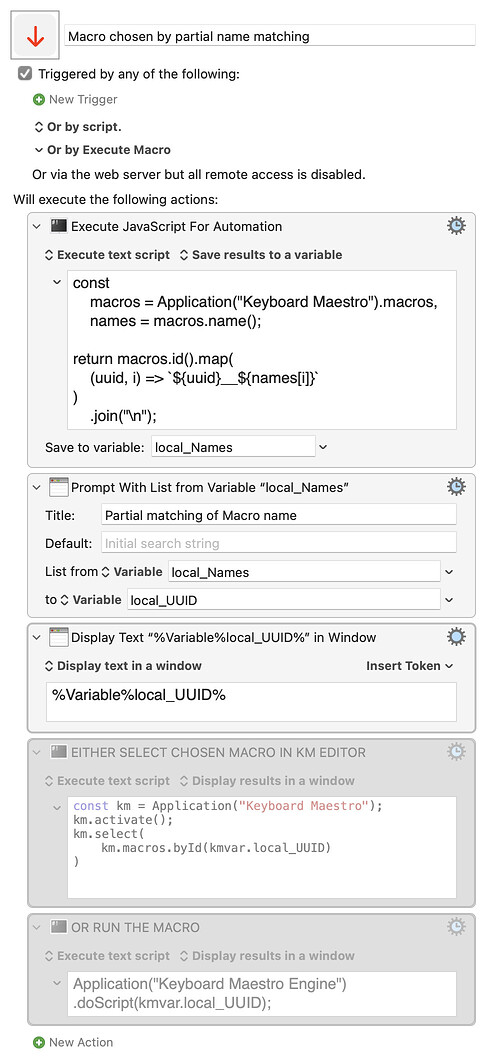This screenshot has height=1059, width=487.
Task: Open 'Save results to a variable' popup
Action: click(261, 255)
